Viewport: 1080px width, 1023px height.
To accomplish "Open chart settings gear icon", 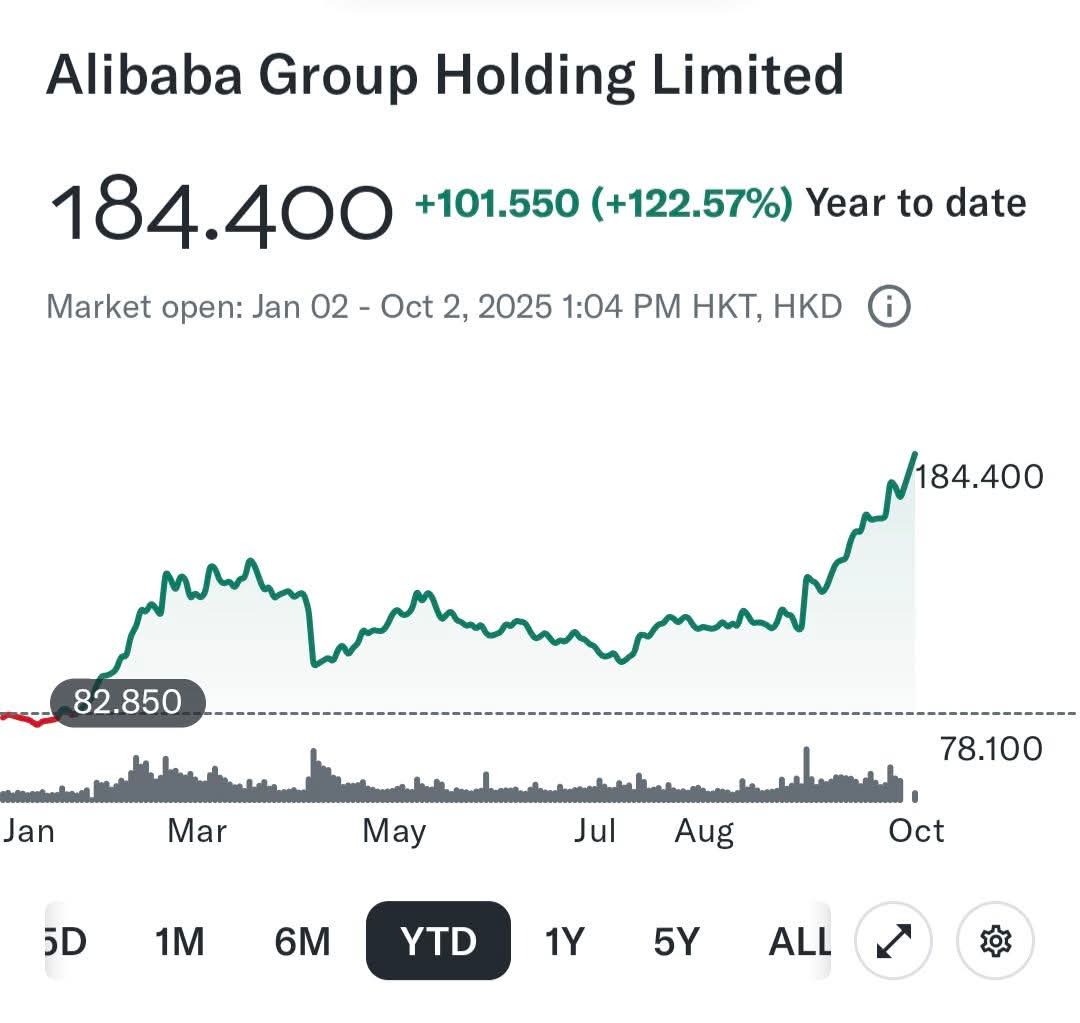I will click(x=995, y=941).
